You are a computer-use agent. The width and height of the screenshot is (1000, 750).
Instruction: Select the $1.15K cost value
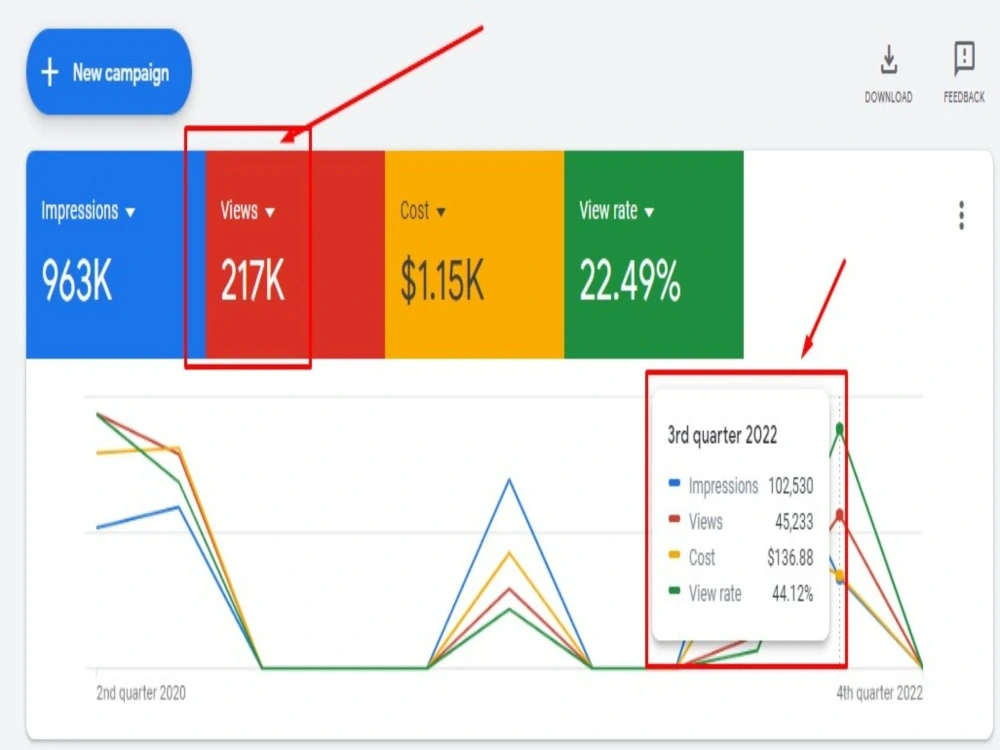coord(442,281)
